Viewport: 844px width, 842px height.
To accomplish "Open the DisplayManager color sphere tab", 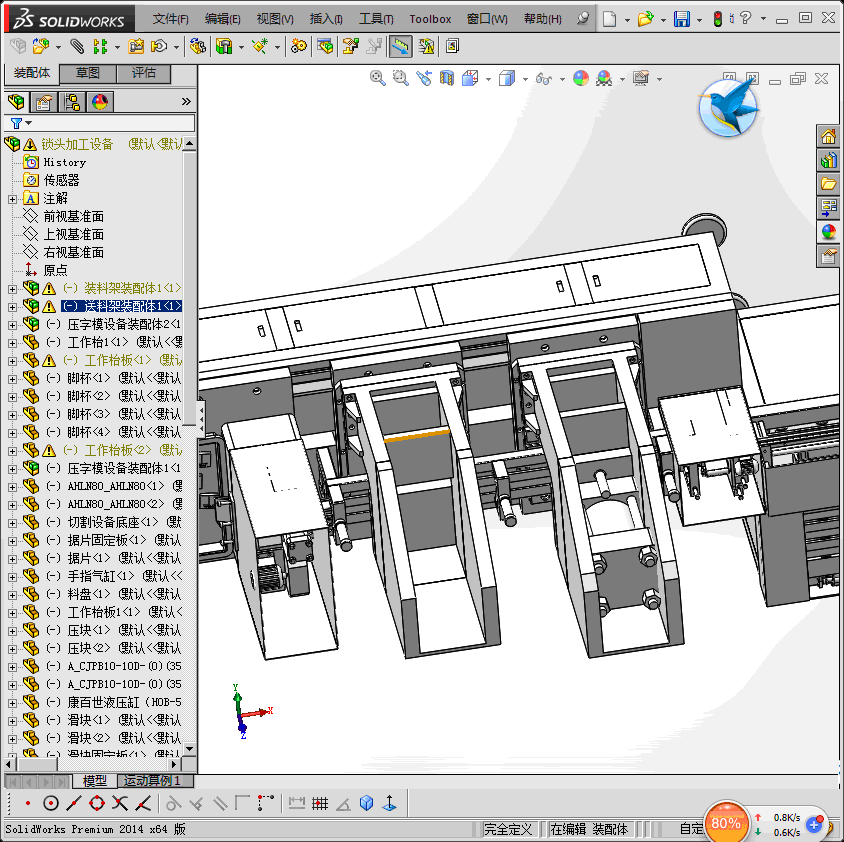I will (x=100, y=101).
